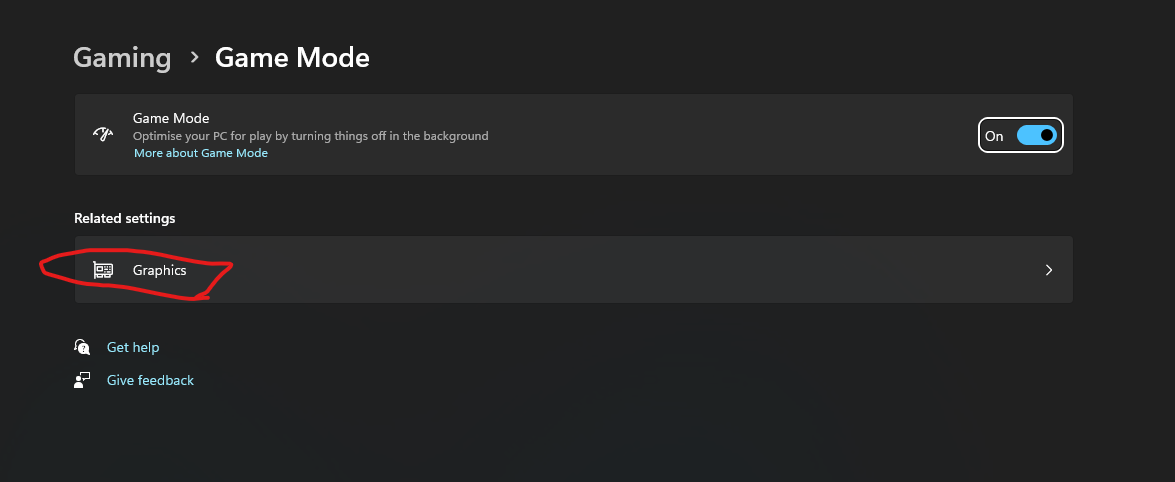
Task: Click the breadcrumb arrow after Gaming
Action: pos(194,58)
